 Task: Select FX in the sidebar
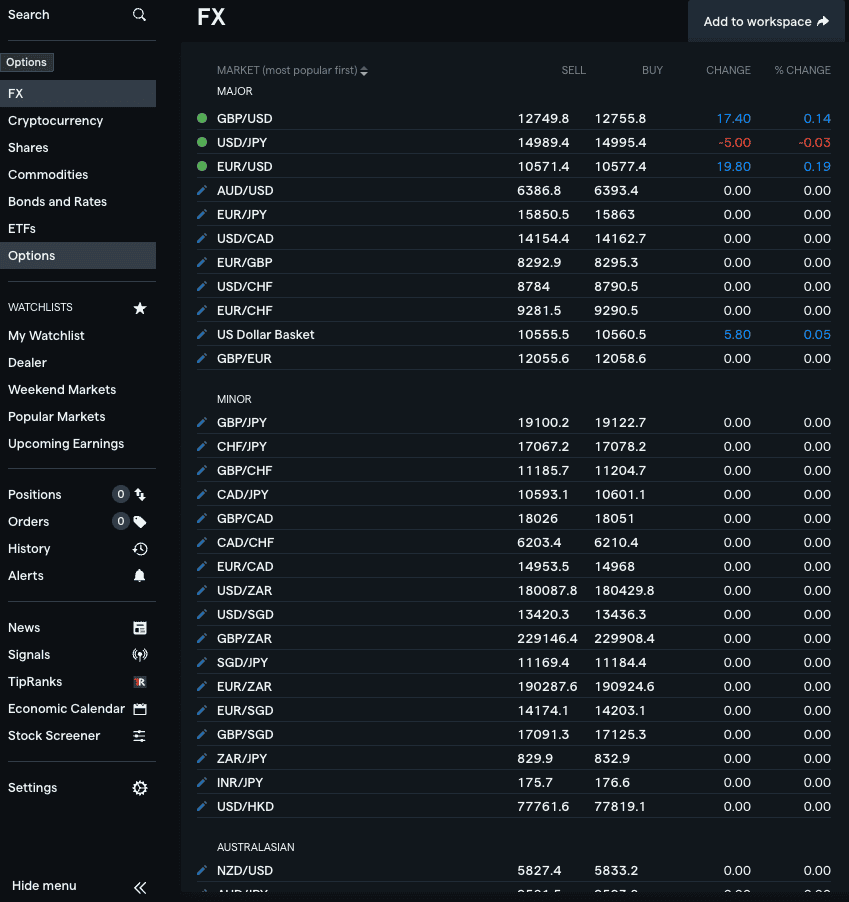click(x=78, y=93)
